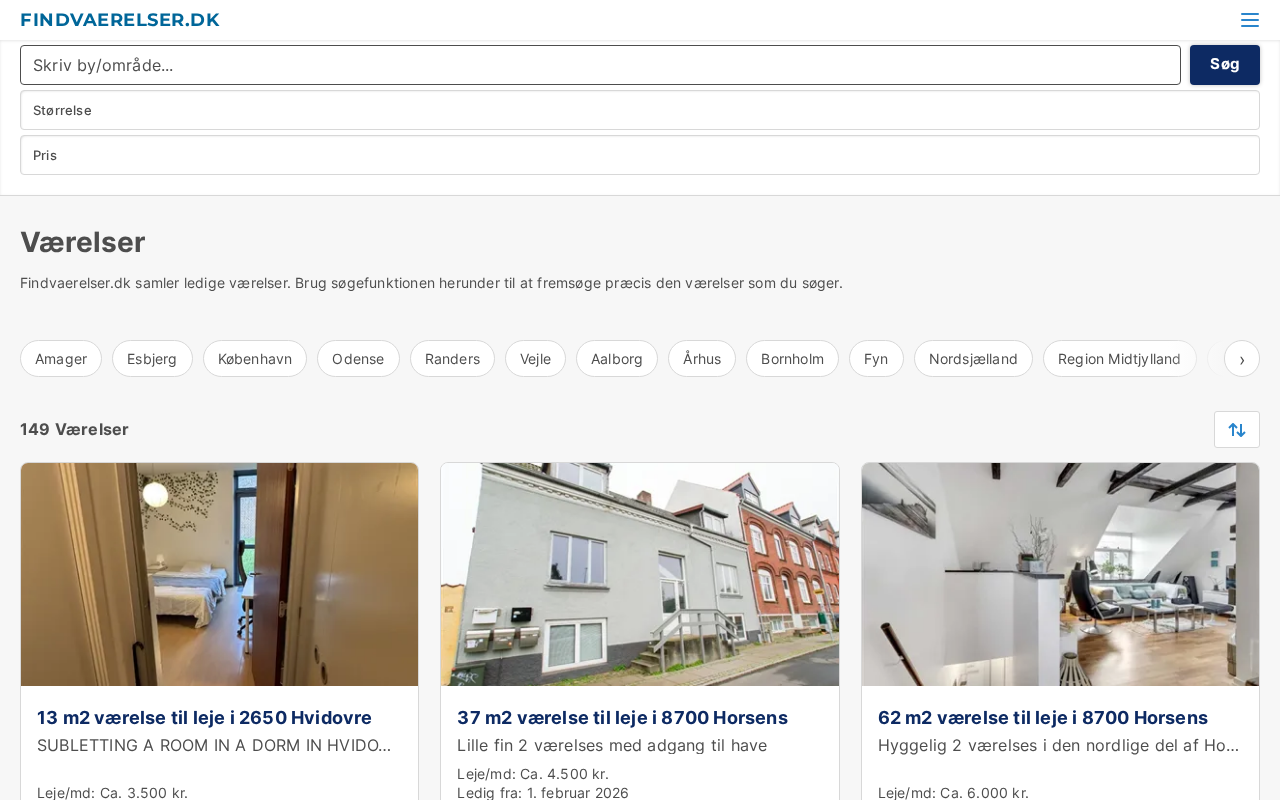Select the Amager area chip
Screen dimensions: 1280x800
coord(61,359)
